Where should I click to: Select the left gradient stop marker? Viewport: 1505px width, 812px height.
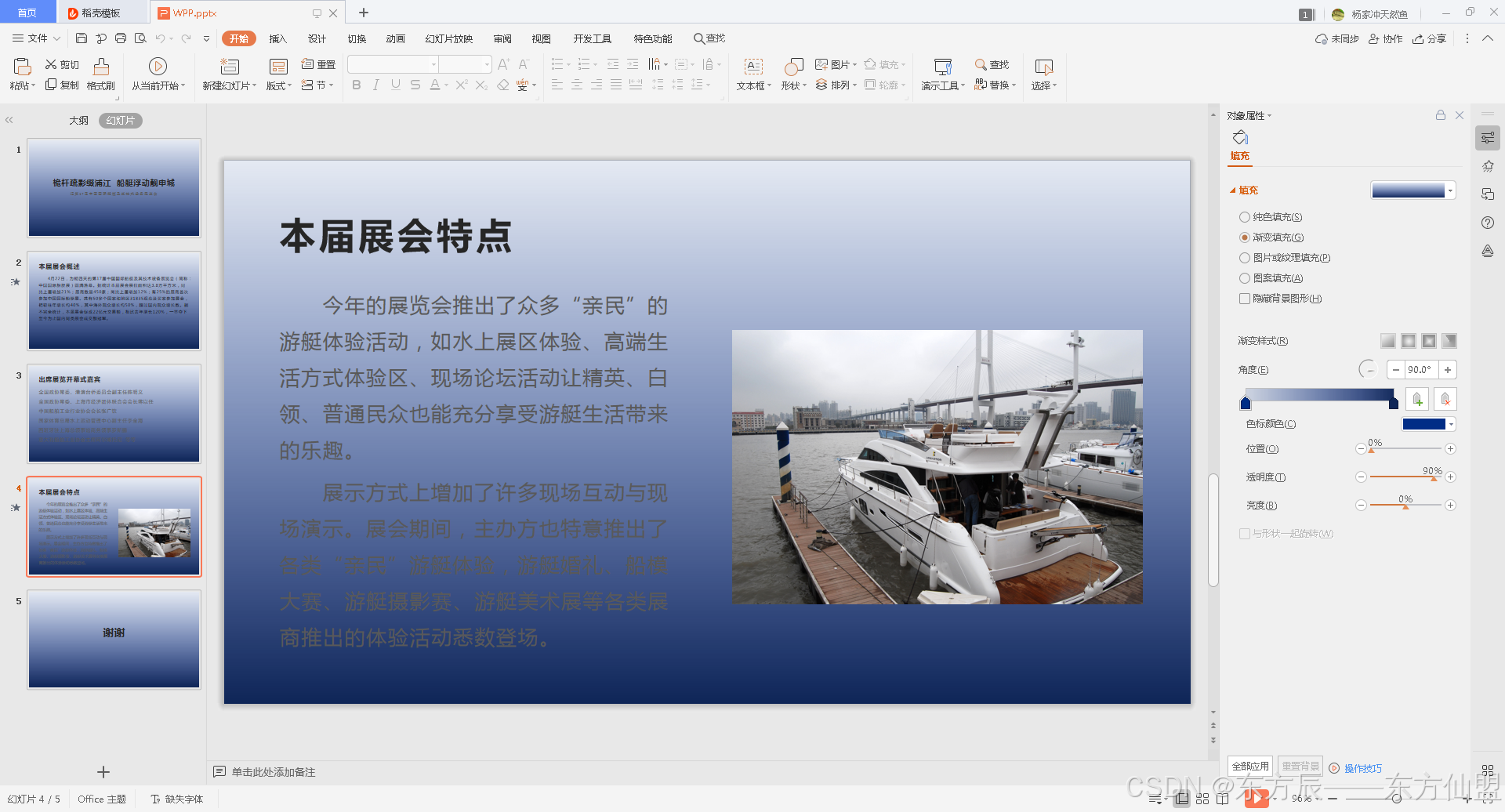click(1246, 403)
